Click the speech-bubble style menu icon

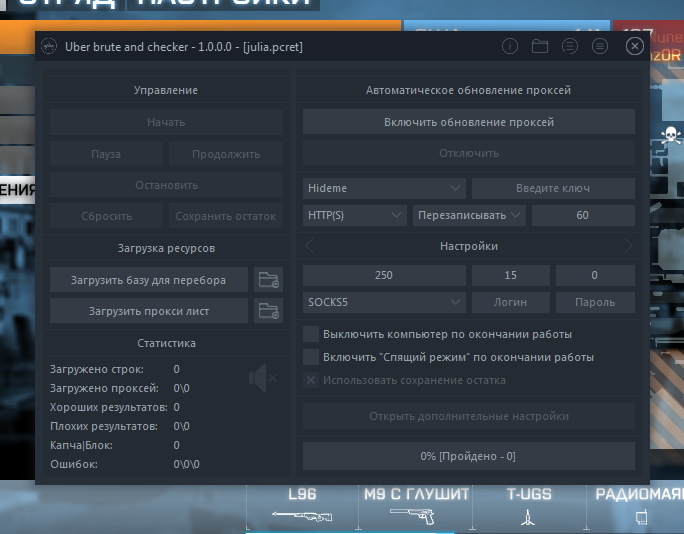click(570, 46)
